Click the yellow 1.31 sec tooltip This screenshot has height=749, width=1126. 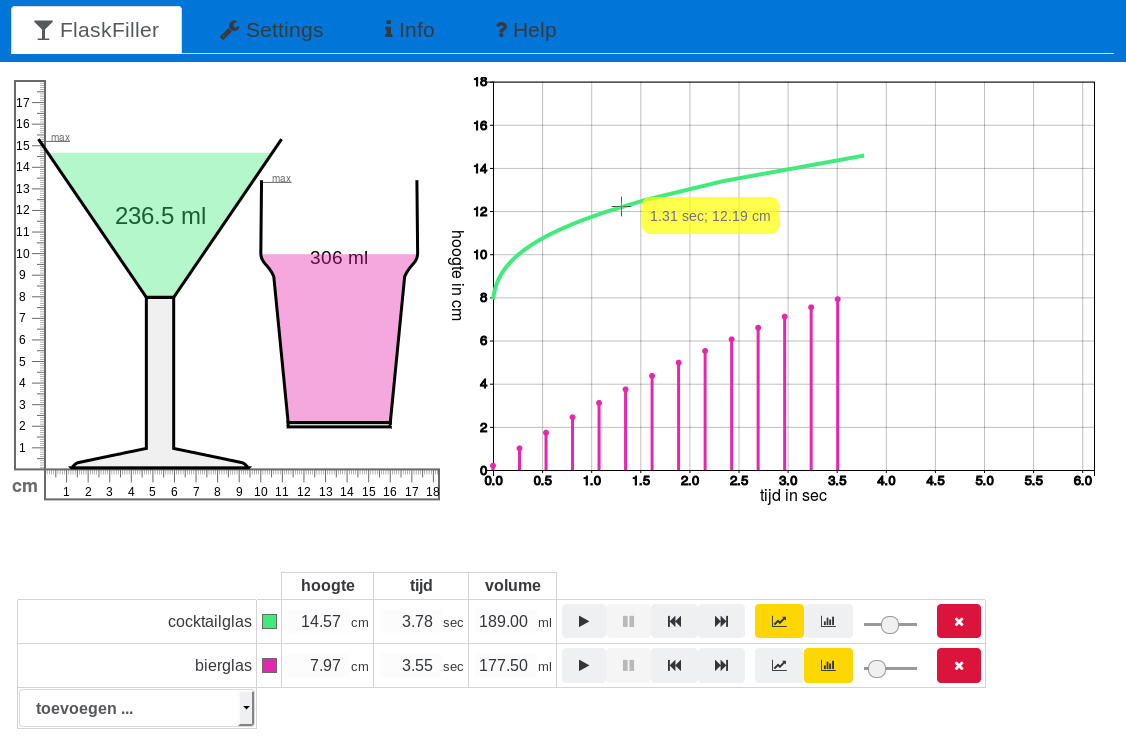point(710,215)
